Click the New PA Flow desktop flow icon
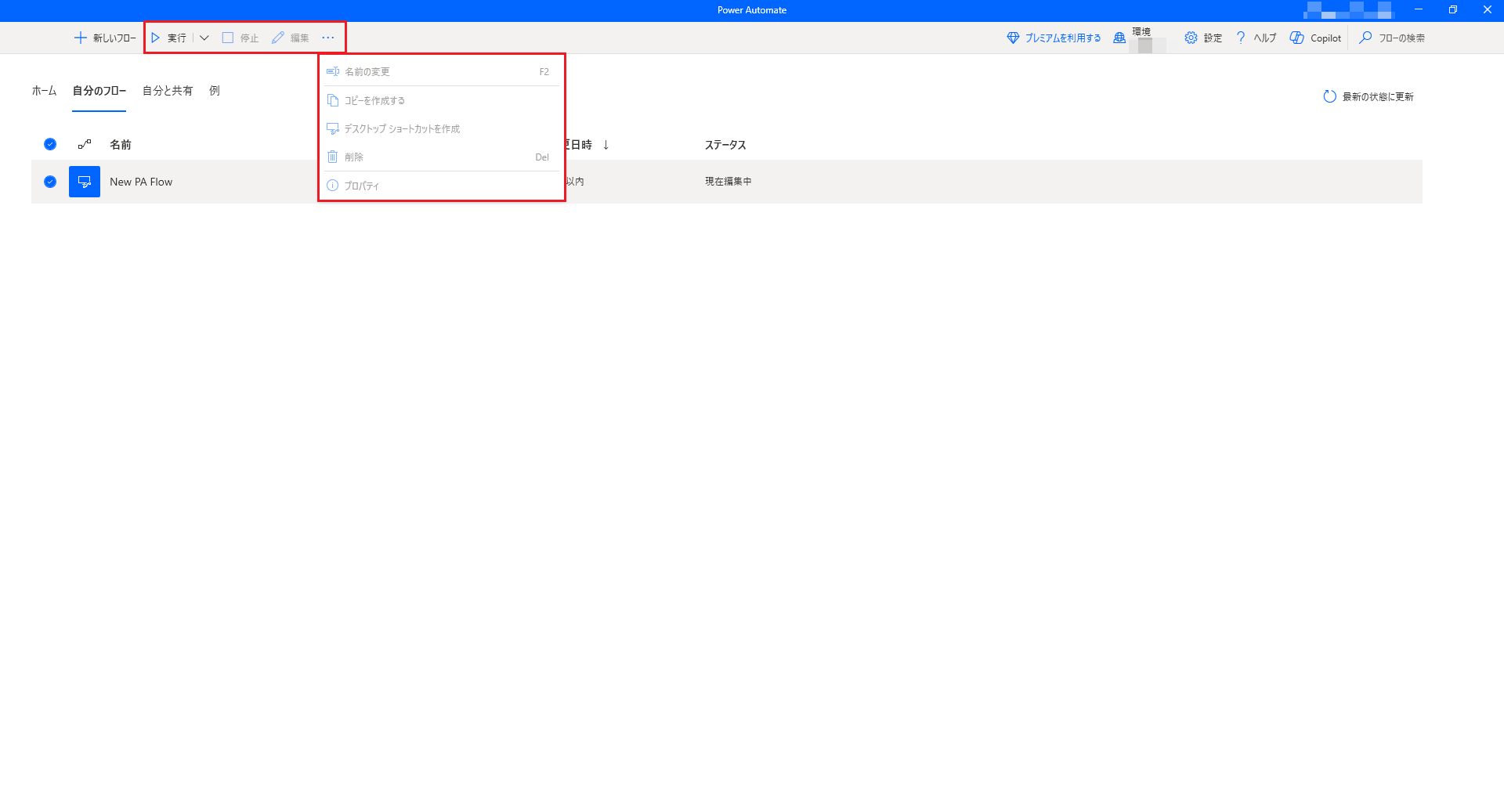Screen dimensions: 1504x812 pyautogui.click(x=85, y=182)
